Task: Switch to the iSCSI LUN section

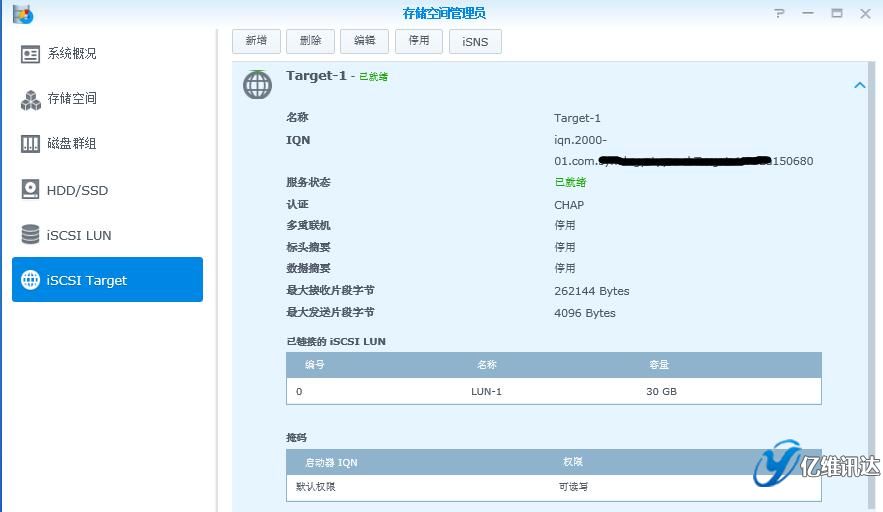Action: click(x=79, y=235)
